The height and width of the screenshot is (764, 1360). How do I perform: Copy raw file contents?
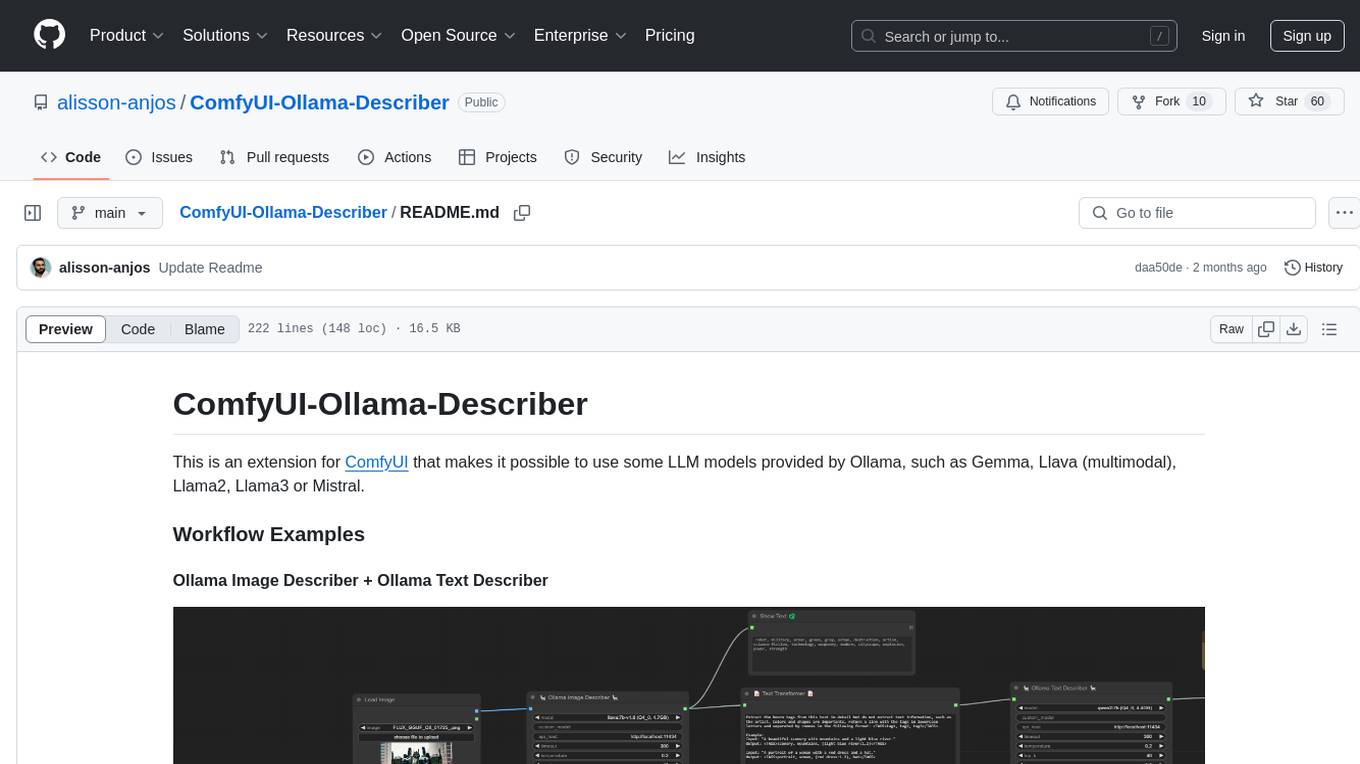[1266, 329]
